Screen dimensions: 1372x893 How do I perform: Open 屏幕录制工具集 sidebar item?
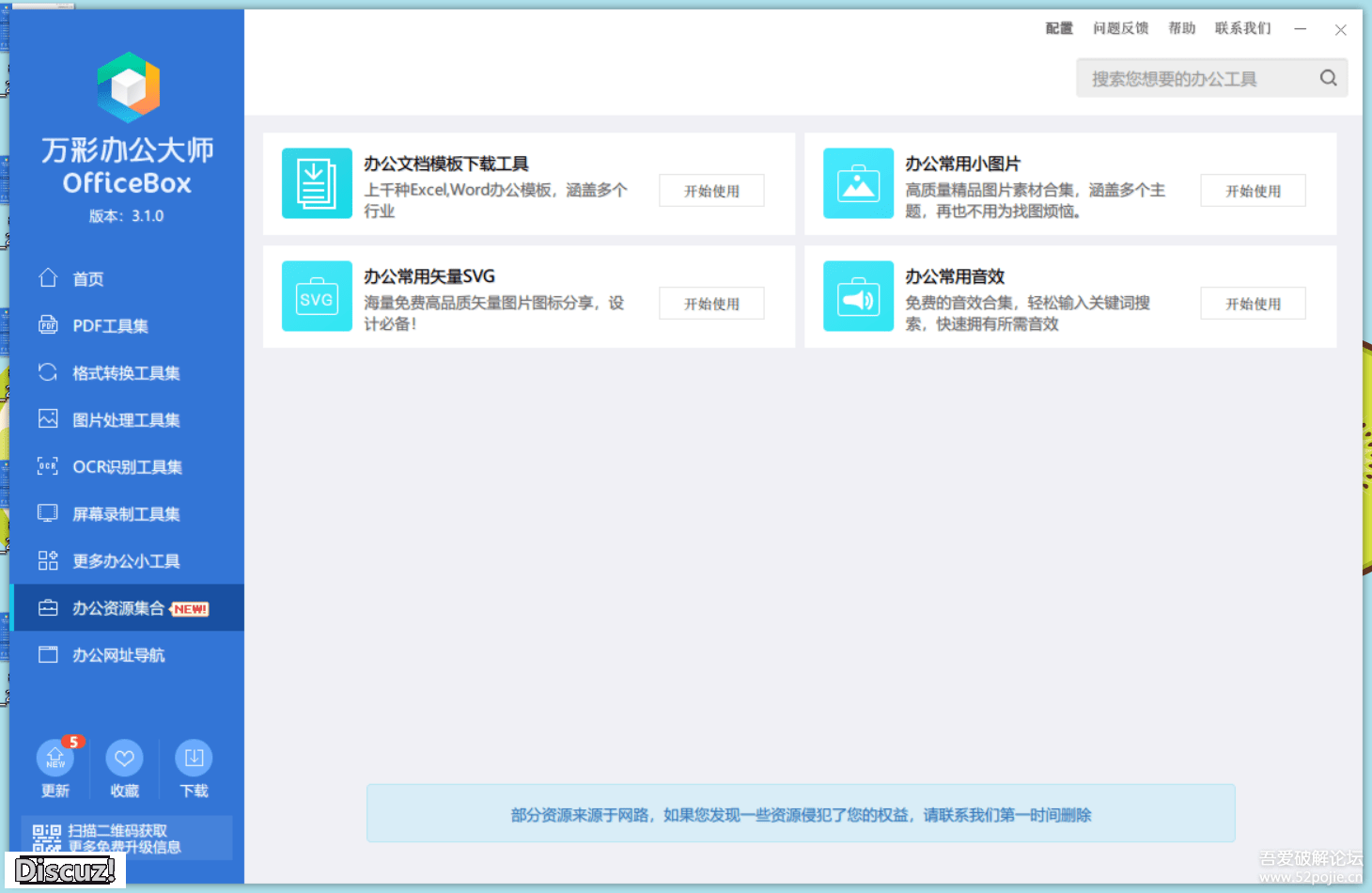tap(126, 514)
